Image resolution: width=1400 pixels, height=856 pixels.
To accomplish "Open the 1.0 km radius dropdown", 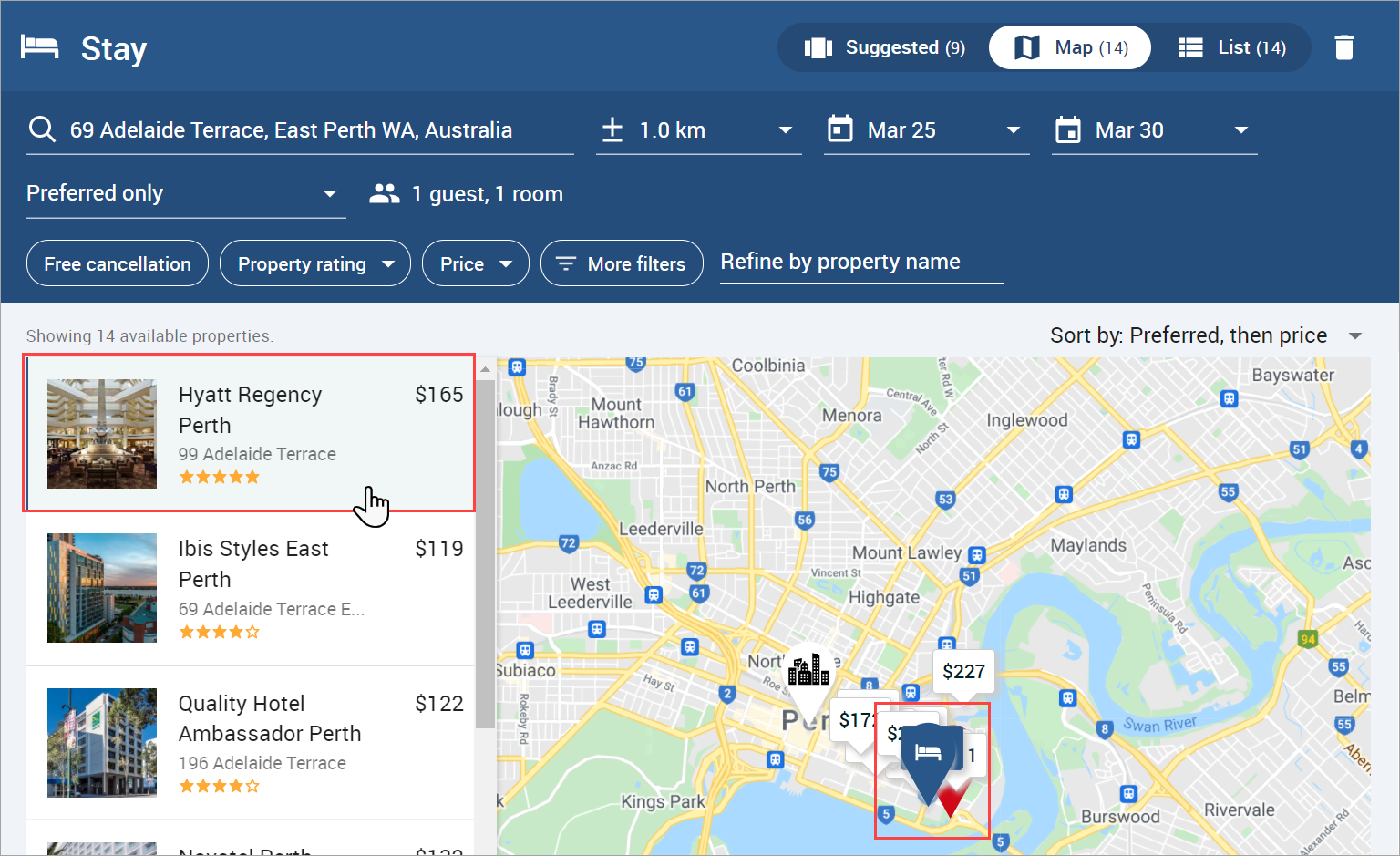I will 699,130.
